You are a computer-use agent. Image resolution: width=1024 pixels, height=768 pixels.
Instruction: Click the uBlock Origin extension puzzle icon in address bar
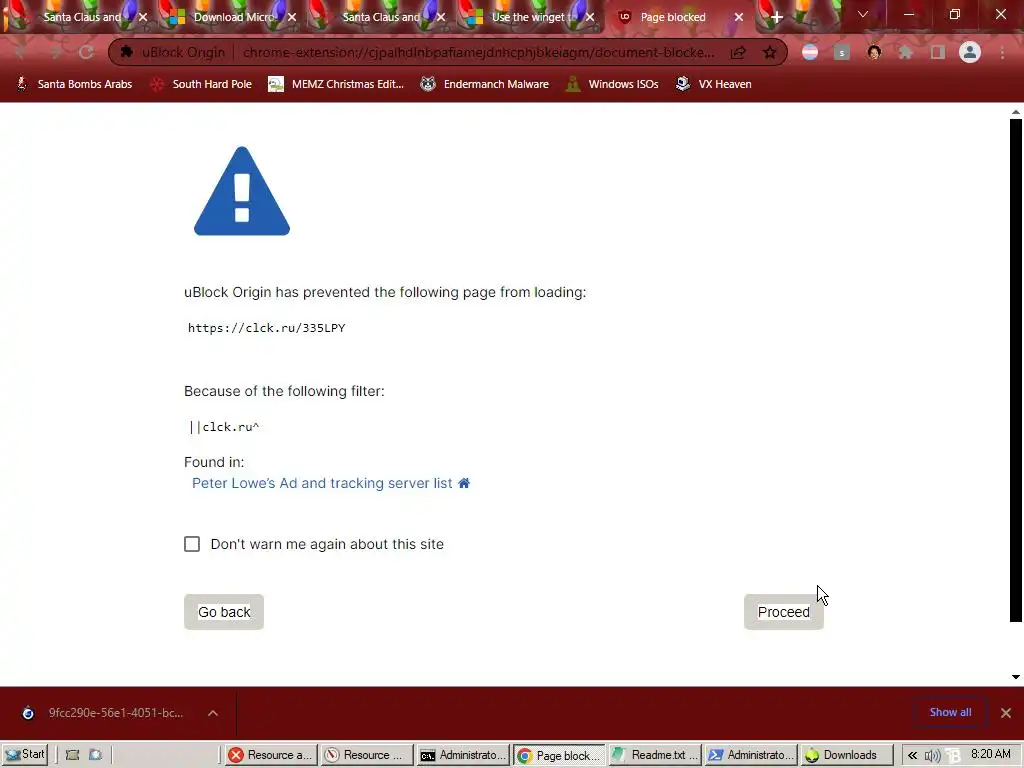click(127, 52)
